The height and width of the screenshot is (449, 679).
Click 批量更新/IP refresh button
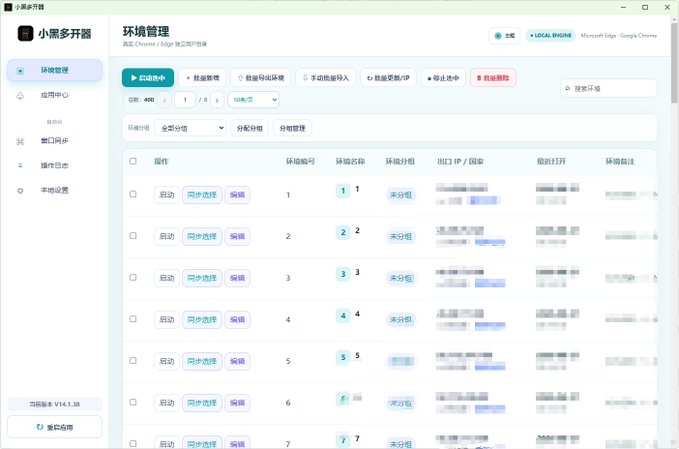(x=388, y=78)
